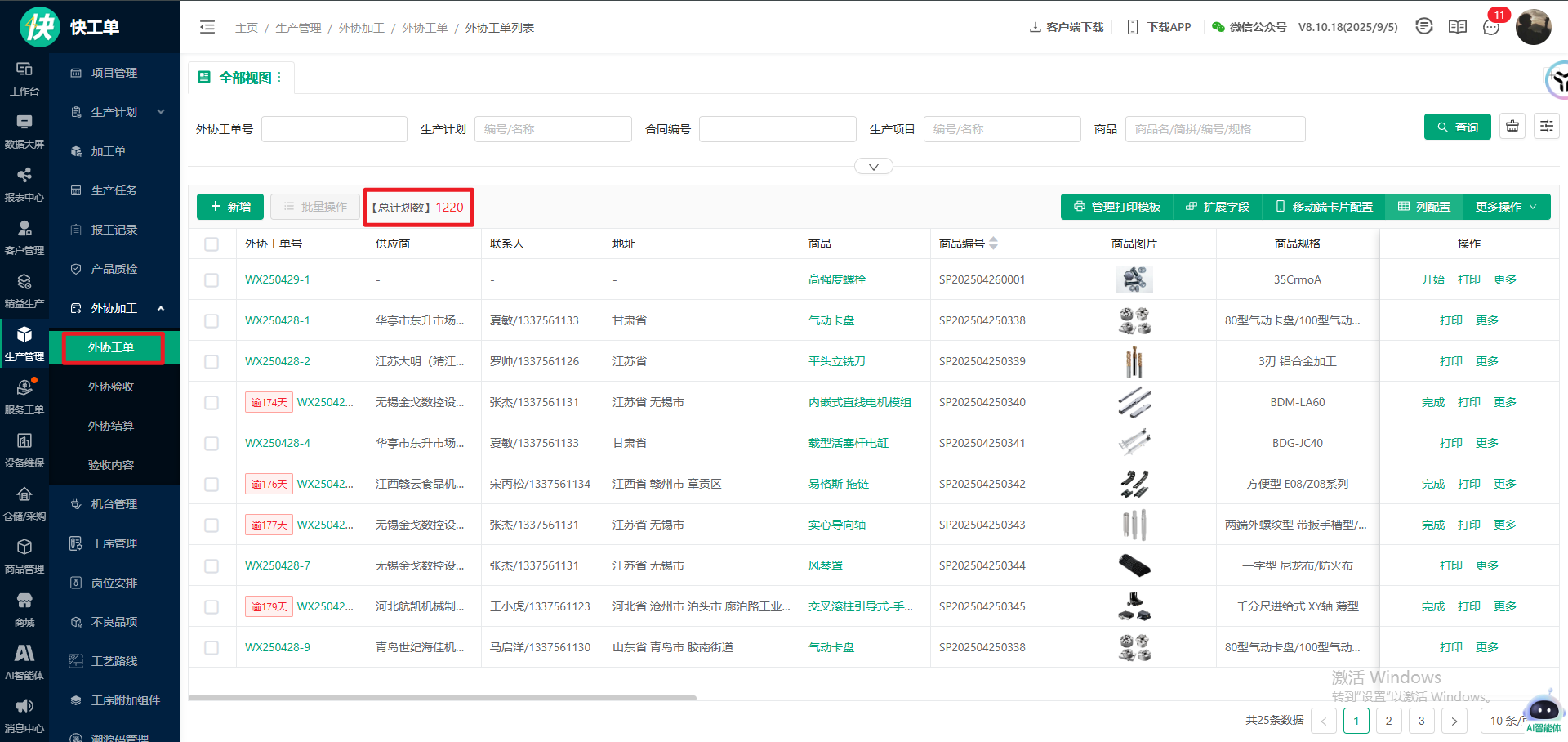Open the filter settings sliders icon
The height and width of the screenshot is (742, 1568).
[1547, 127]
